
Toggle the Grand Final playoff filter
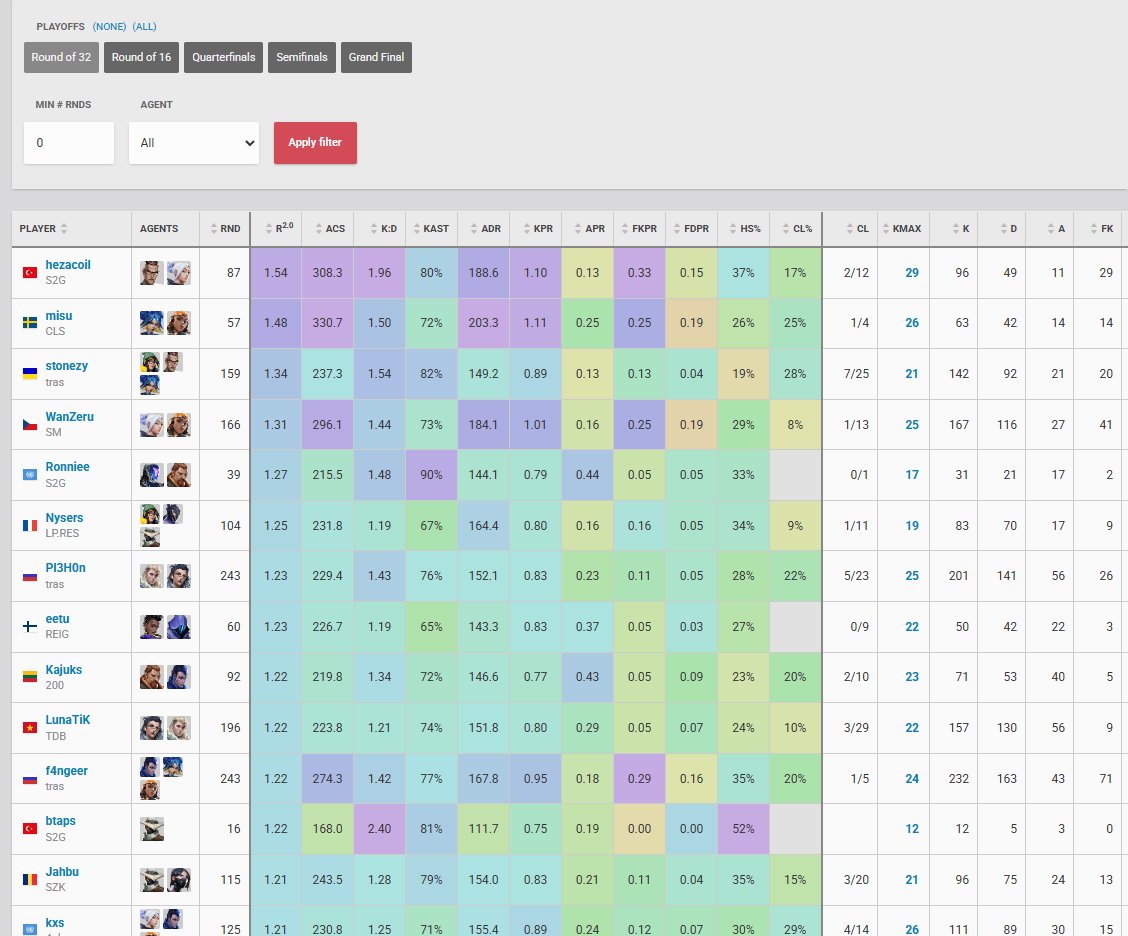[x=376, y=57]
